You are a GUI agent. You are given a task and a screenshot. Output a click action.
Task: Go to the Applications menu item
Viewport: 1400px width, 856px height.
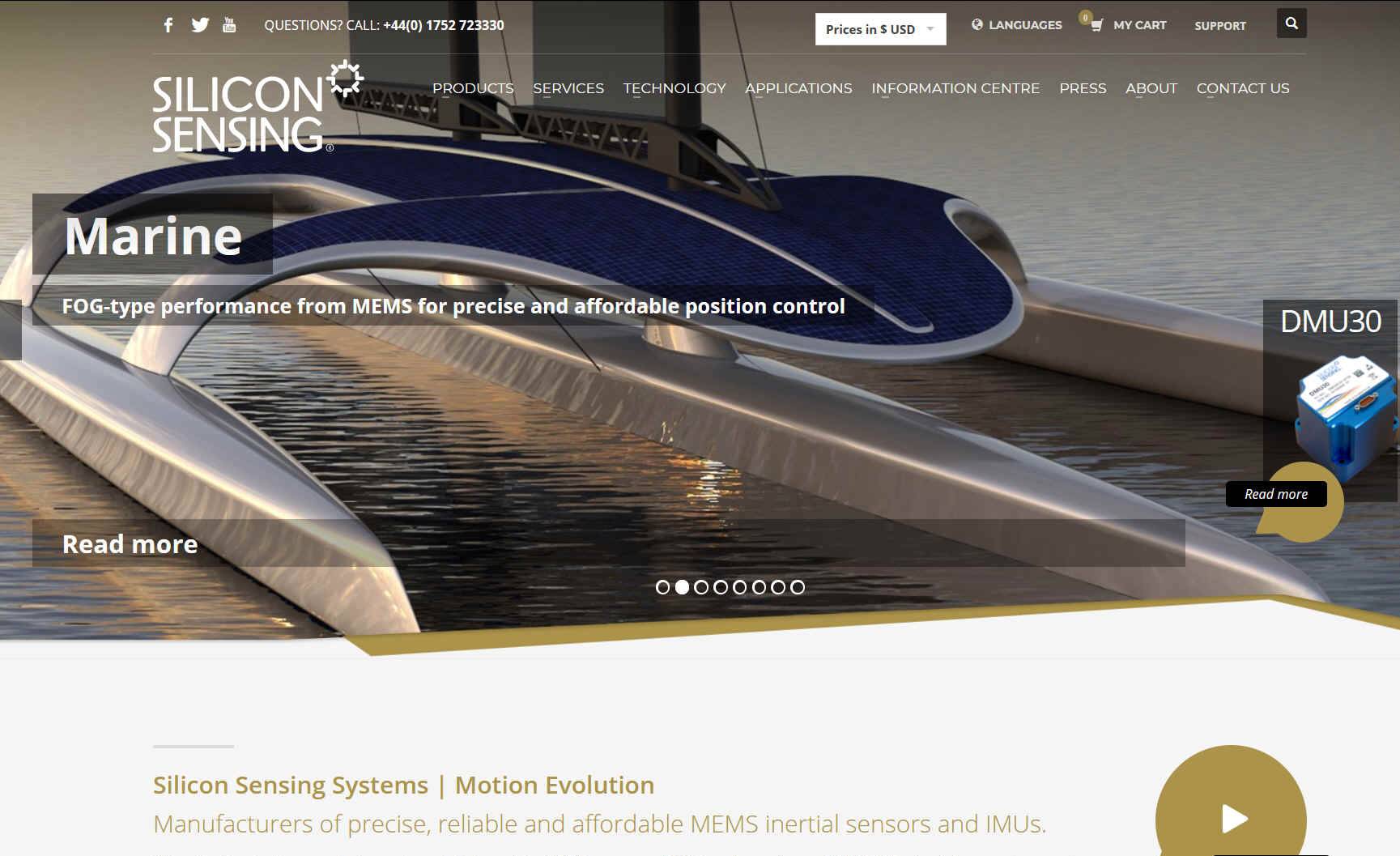point(798,88)
